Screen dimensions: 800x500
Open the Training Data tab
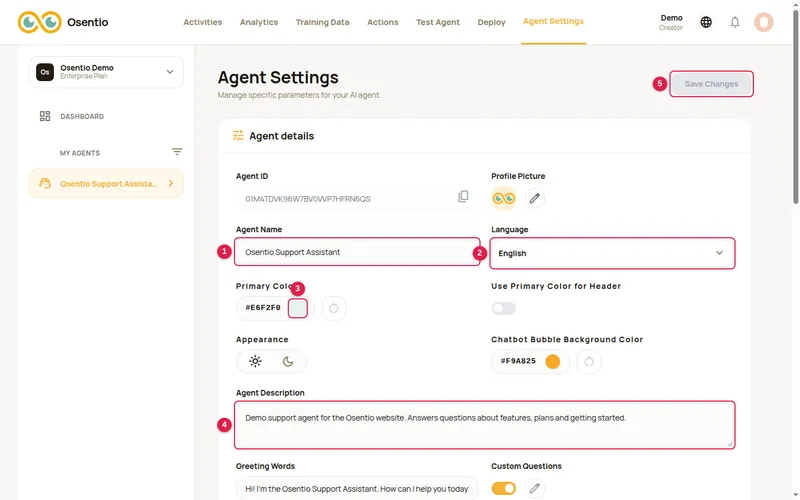pyautogui.click(x=322, y=22)
